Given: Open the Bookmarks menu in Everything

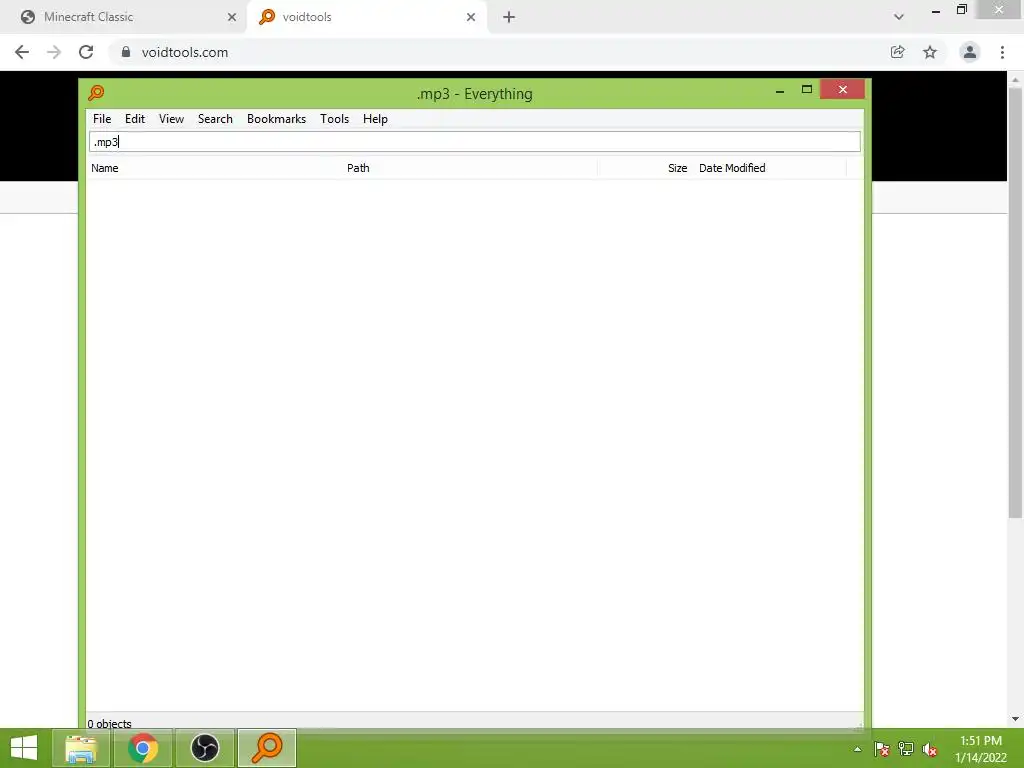Looking at the screenshot, I should [x=276, y=119].
